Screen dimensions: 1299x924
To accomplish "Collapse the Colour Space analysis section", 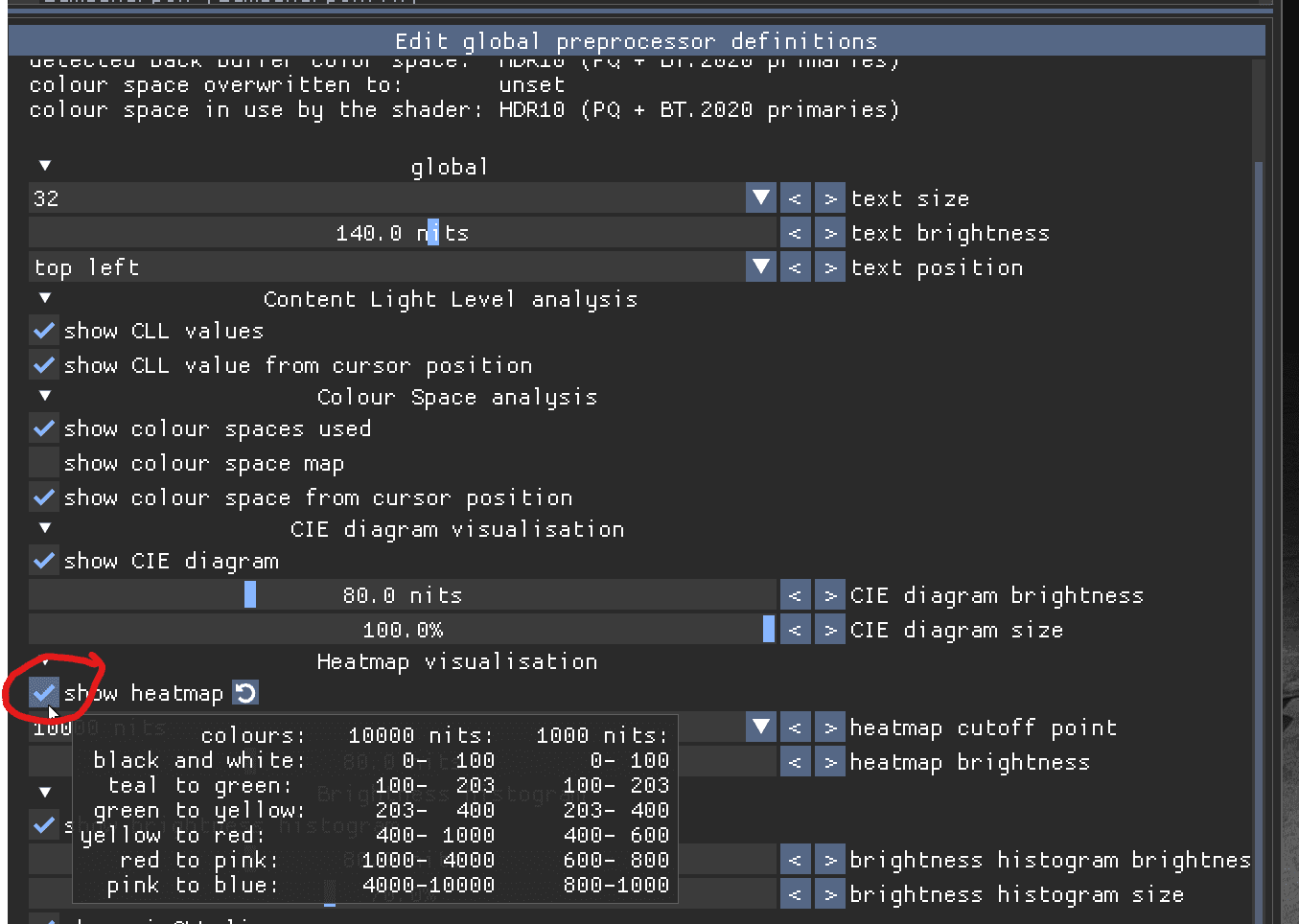I will pyautogui.click(x=45, y=396).
